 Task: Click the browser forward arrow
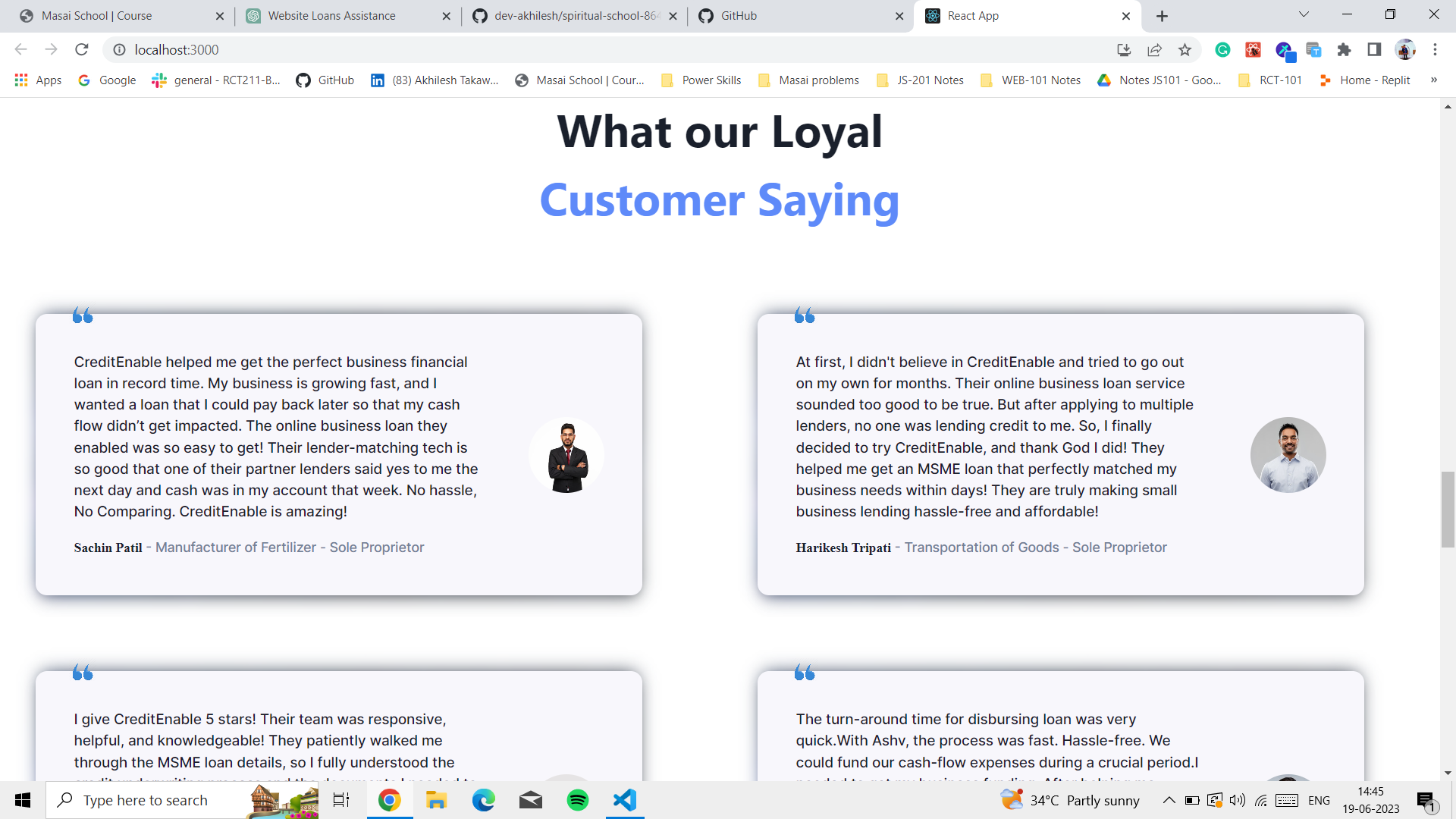[51, 49]
